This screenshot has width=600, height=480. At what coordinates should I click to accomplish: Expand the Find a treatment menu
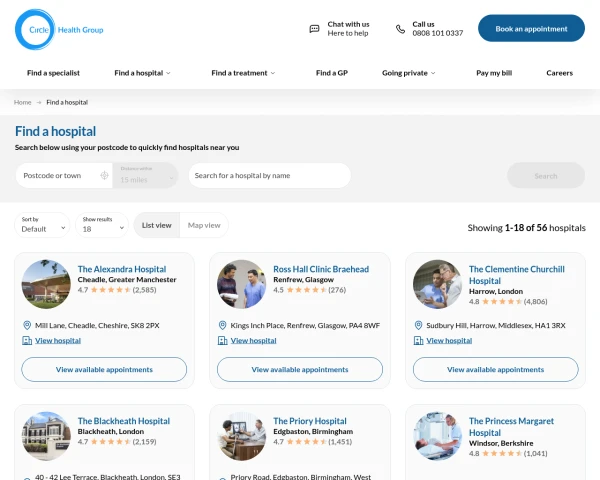pos(243,73)
